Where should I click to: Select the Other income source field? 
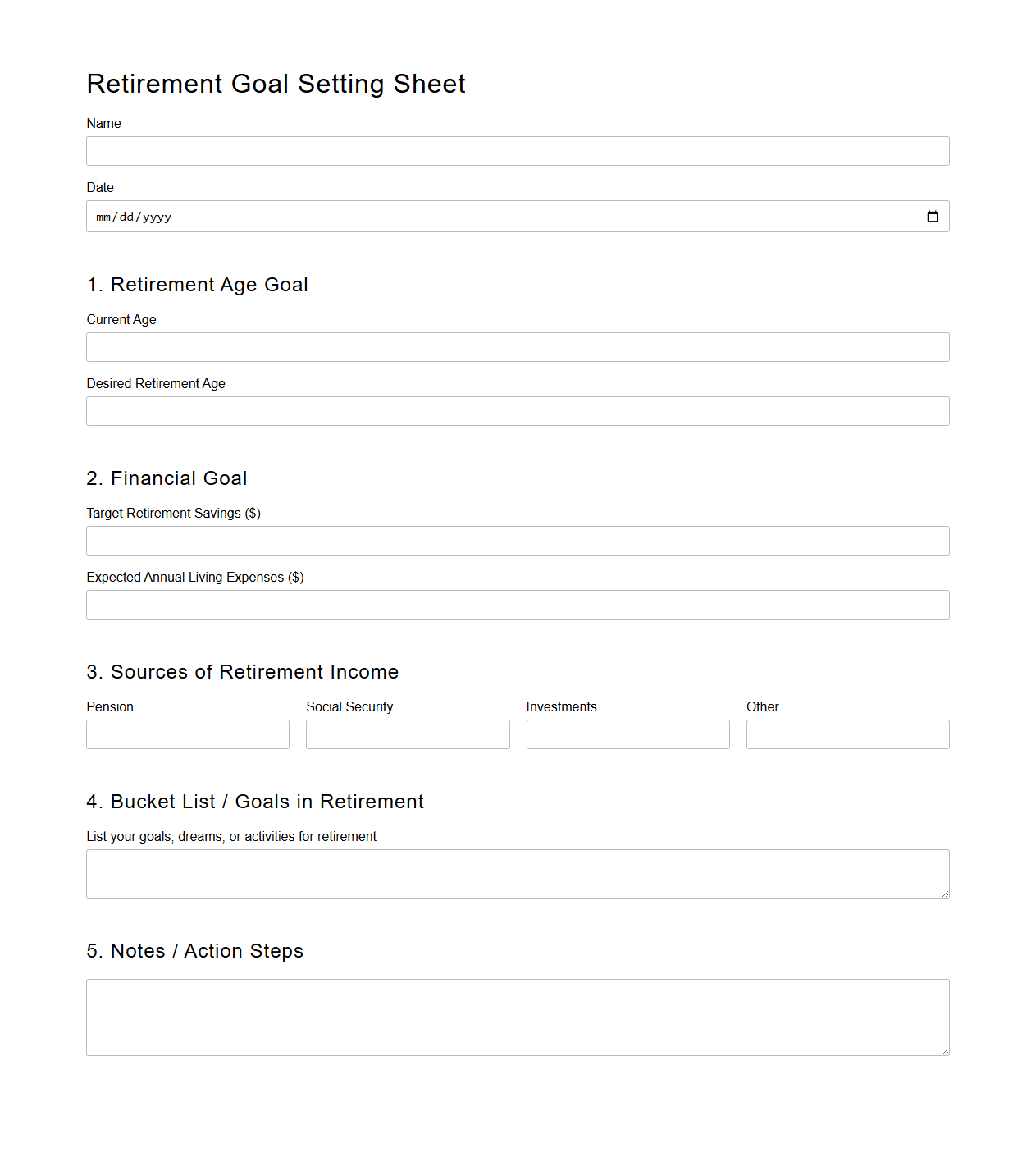click(847, 734)
